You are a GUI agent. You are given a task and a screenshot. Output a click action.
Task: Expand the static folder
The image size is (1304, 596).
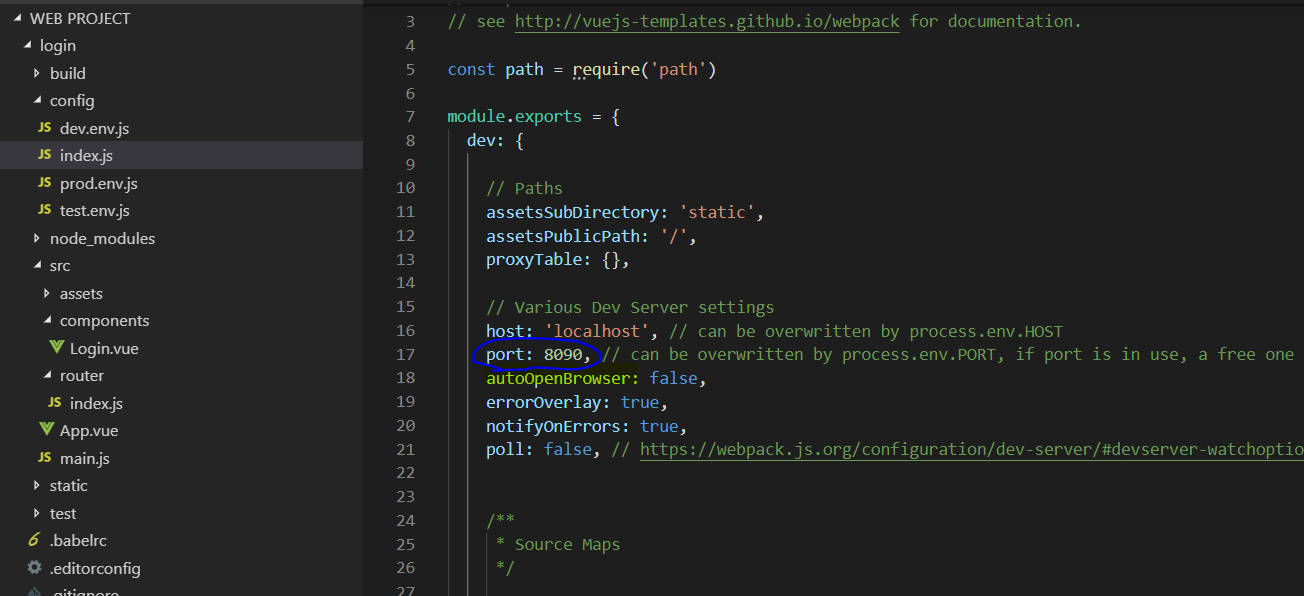(x=37, y=485)
